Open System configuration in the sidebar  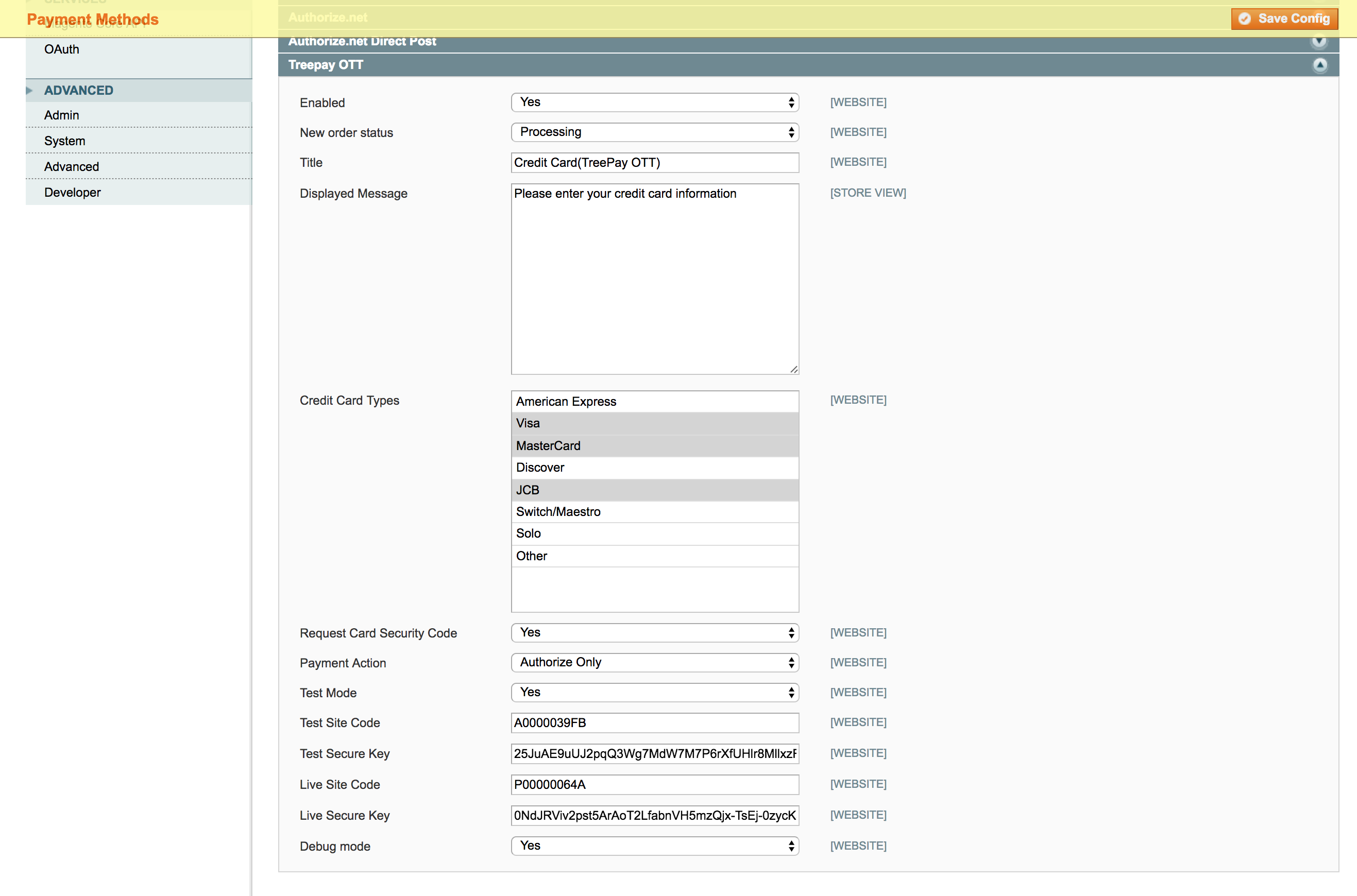click(x=64, y=141)
